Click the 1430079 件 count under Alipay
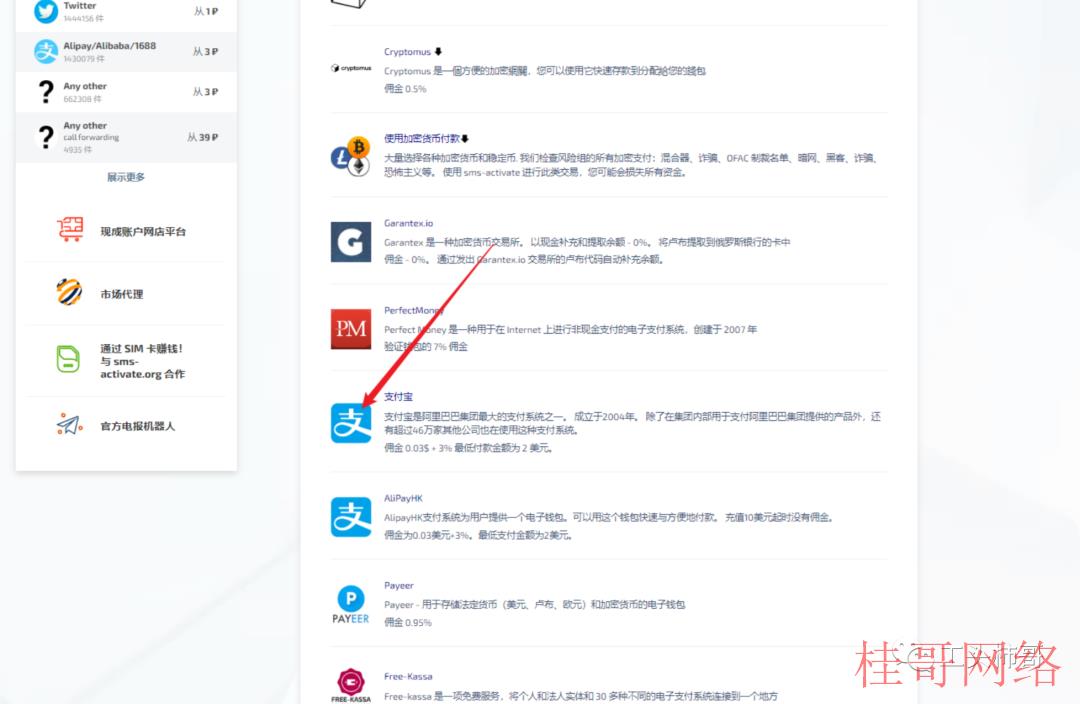This screenshot has height=704, width=1080. tap(84, 59)
